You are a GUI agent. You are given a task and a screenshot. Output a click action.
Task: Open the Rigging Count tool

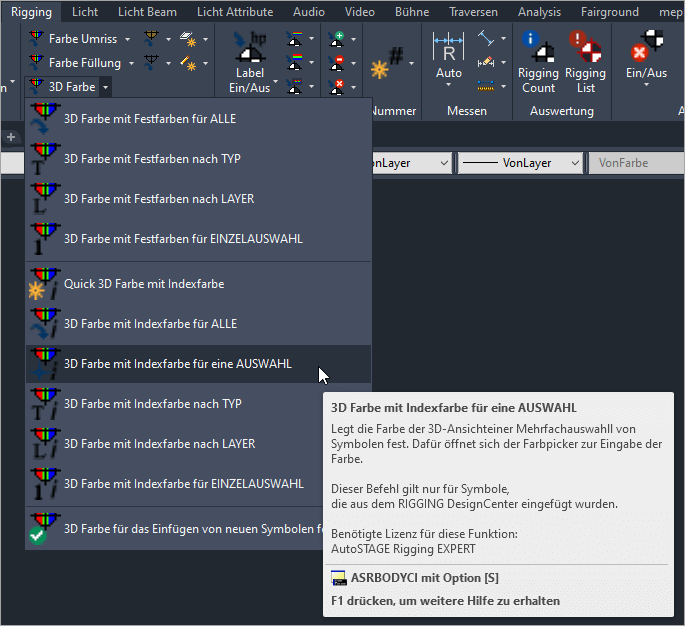[x=538, y=62]
